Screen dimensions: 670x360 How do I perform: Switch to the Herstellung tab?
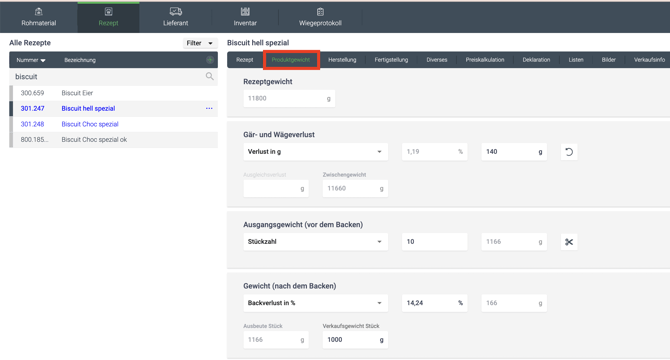tap(342, 60)
